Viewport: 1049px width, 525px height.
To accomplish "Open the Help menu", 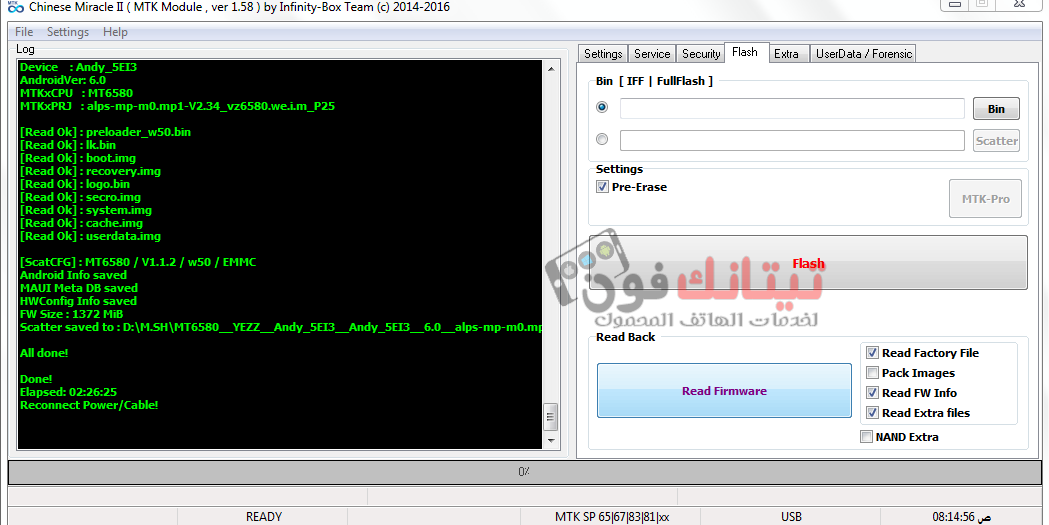I will 115,31.
